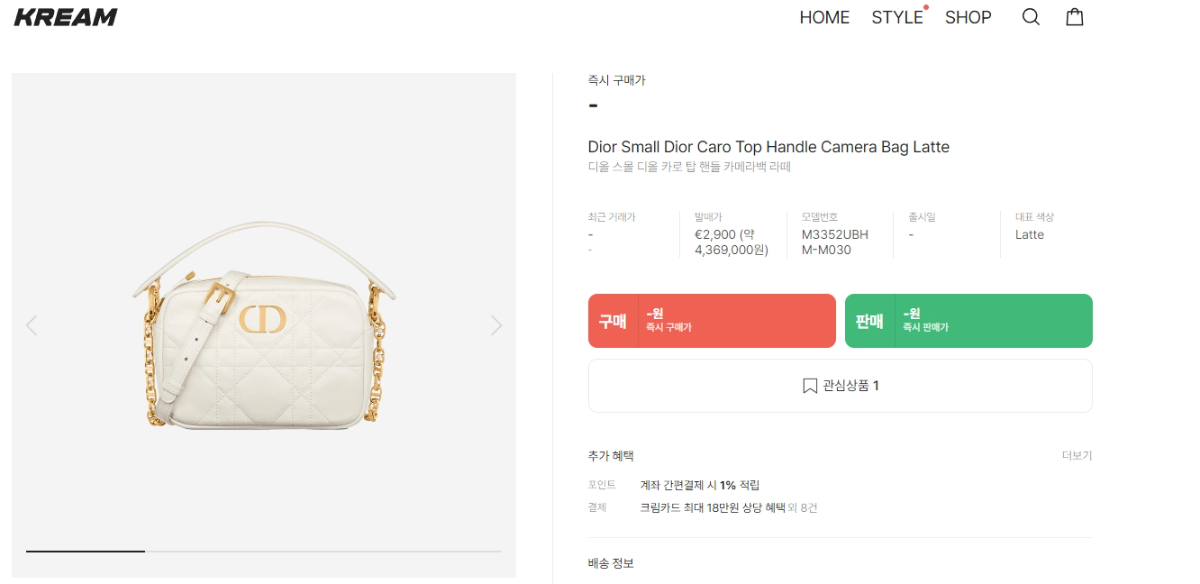
Task: Click the Dior Caro bag product image
Action: pyautogui.click(x=264, y=325)
